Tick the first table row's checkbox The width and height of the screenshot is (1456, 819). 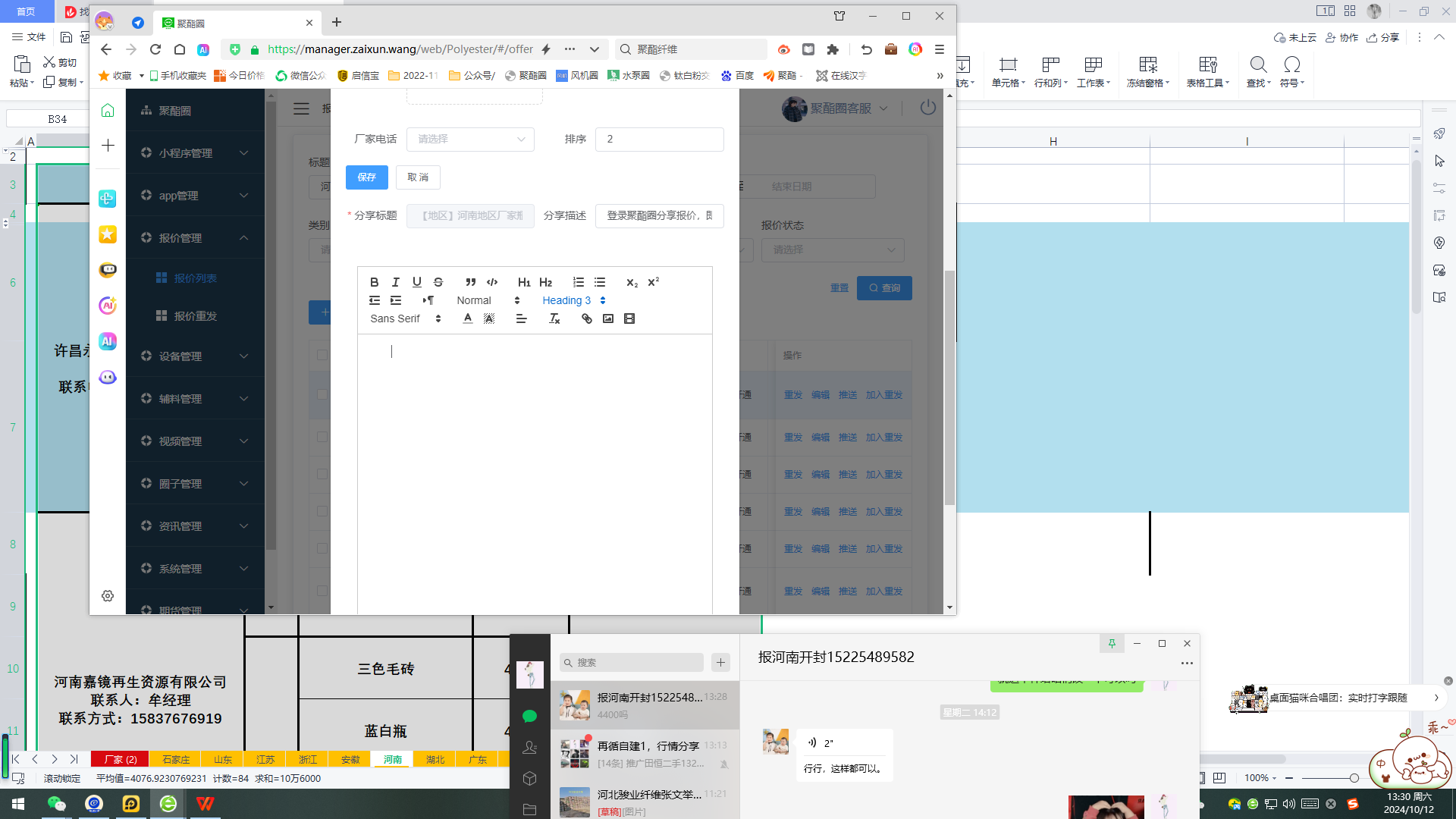322,394
